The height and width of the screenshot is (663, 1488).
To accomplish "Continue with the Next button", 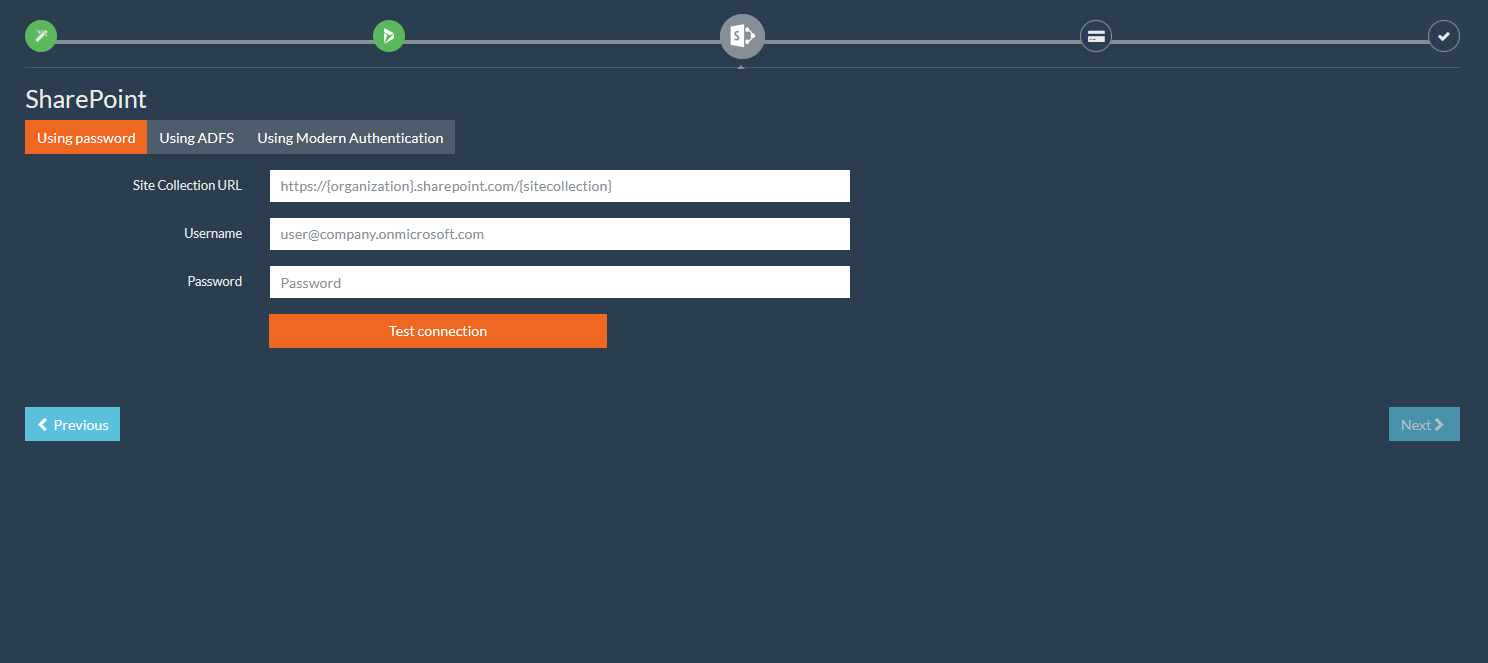I will coord(1424,424).
